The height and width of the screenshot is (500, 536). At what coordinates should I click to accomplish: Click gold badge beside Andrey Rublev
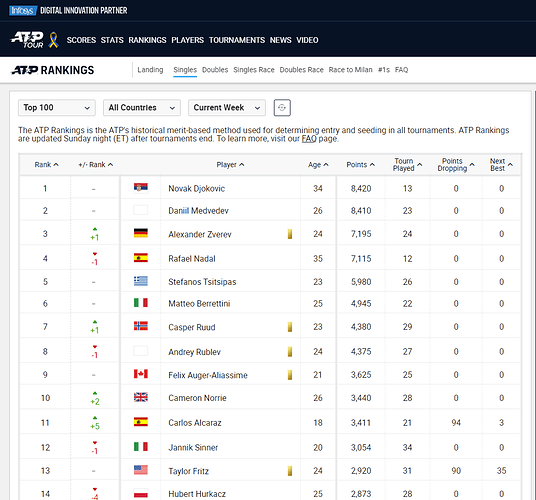(290, 351)
